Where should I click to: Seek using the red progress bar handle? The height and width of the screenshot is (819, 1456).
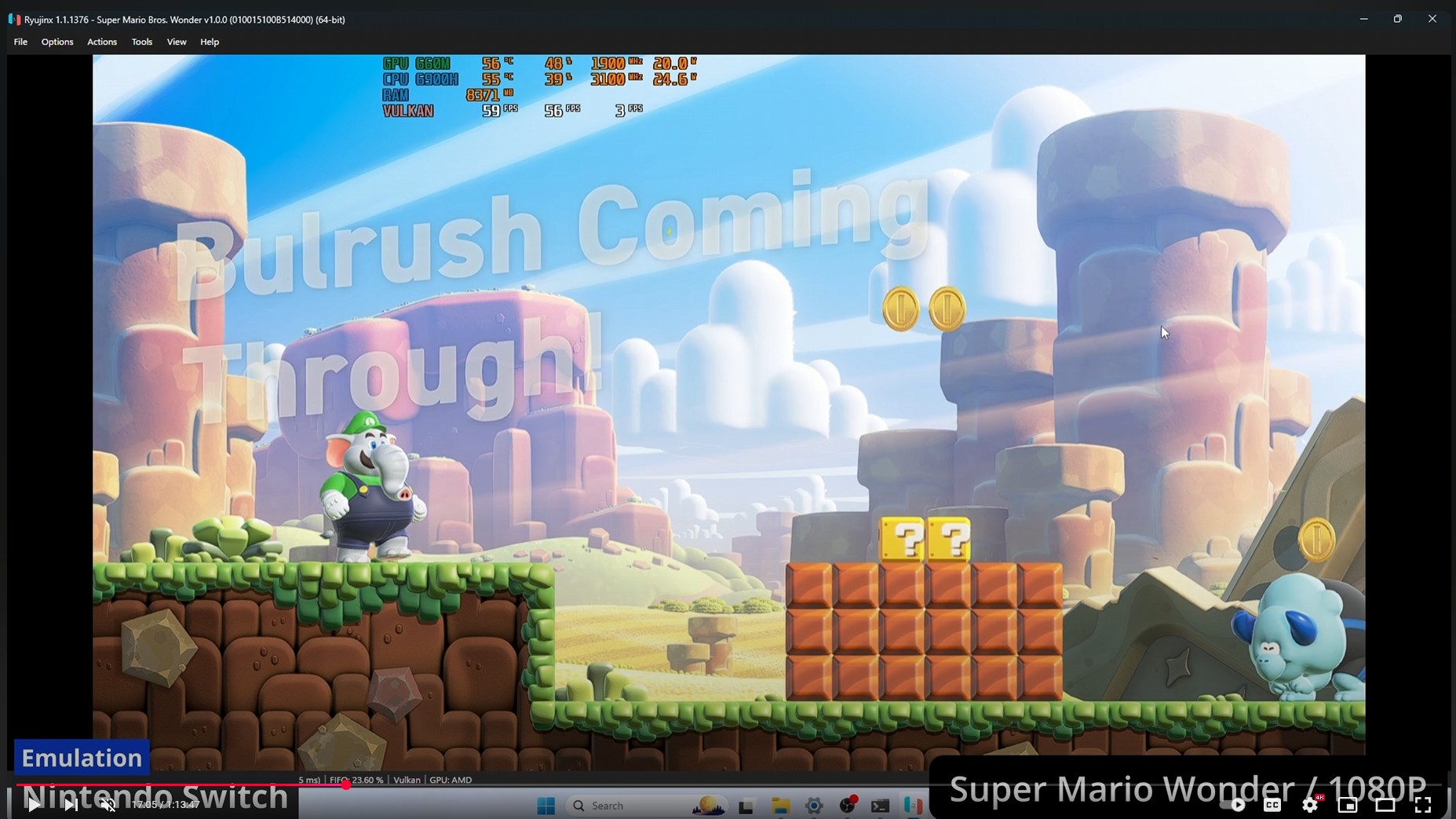coord(346,784)
